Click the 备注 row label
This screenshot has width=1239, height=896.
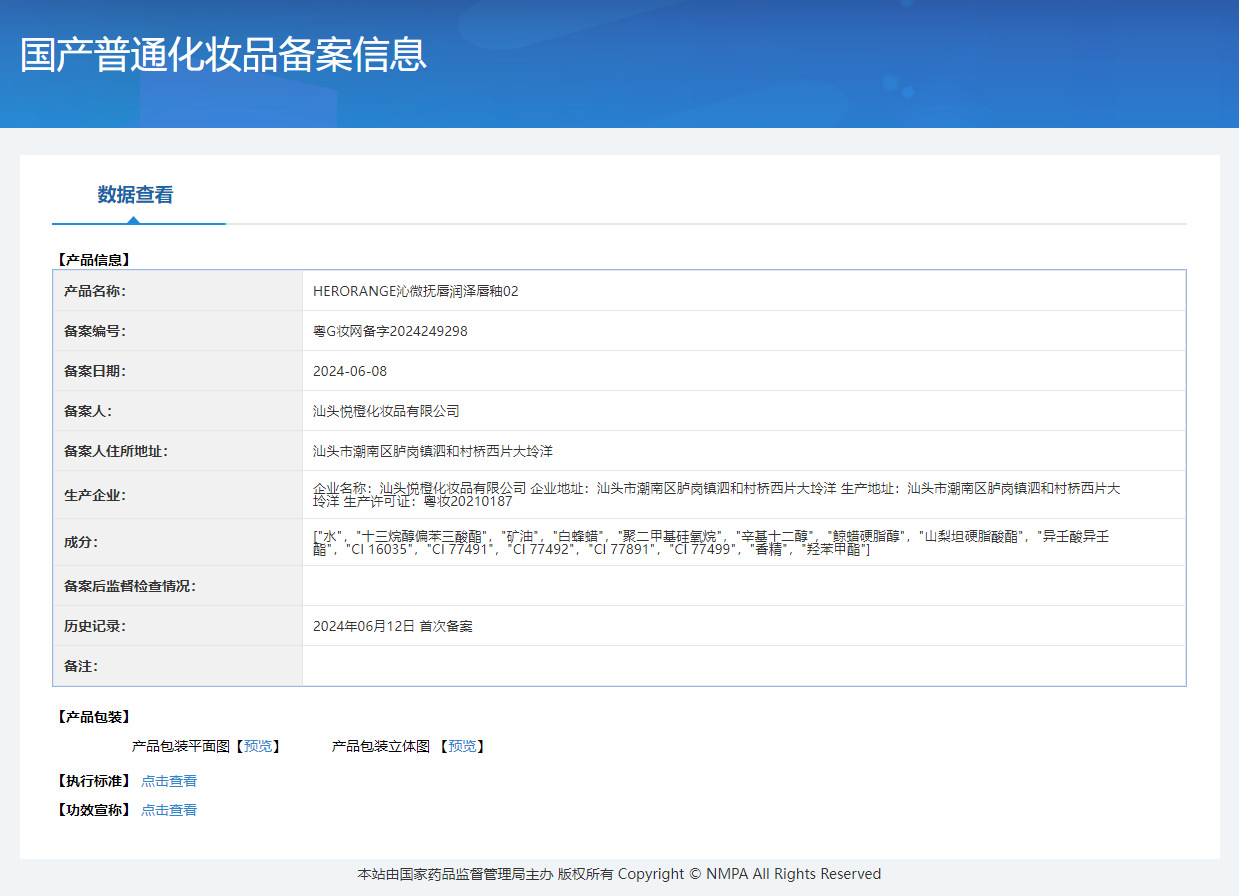[81, 666]
